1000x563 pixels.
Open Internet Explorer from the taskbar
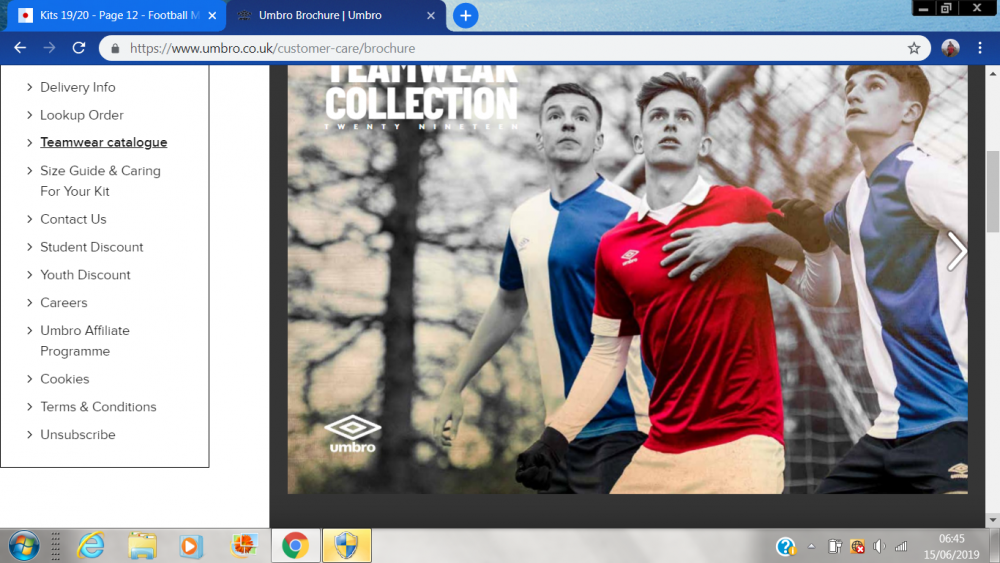click(92, 545)
